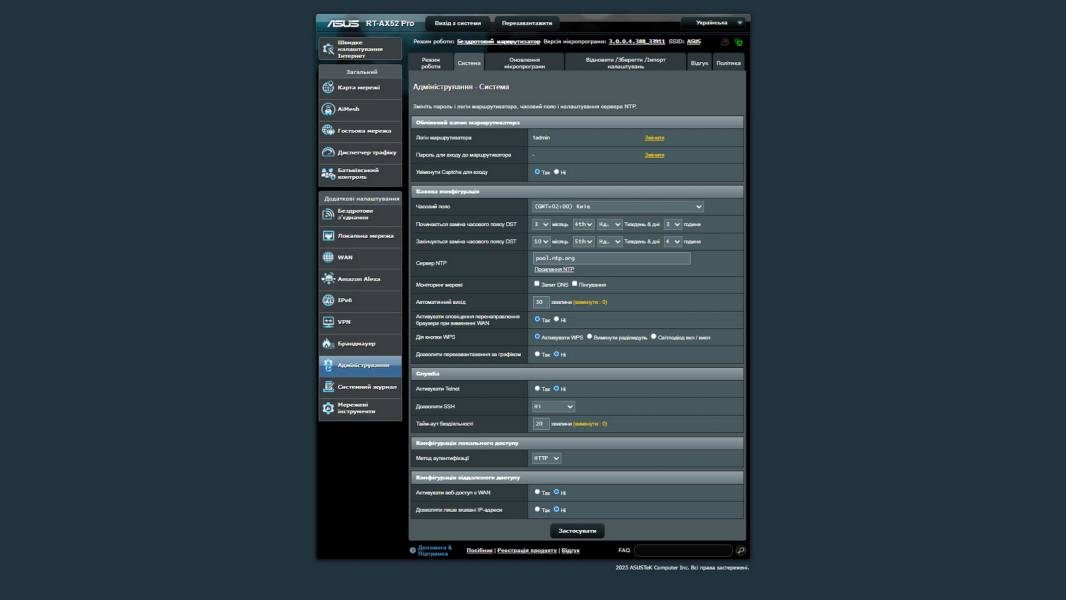
Task: Enable the Запит DNS checkbox
Action: click(537, 284)
